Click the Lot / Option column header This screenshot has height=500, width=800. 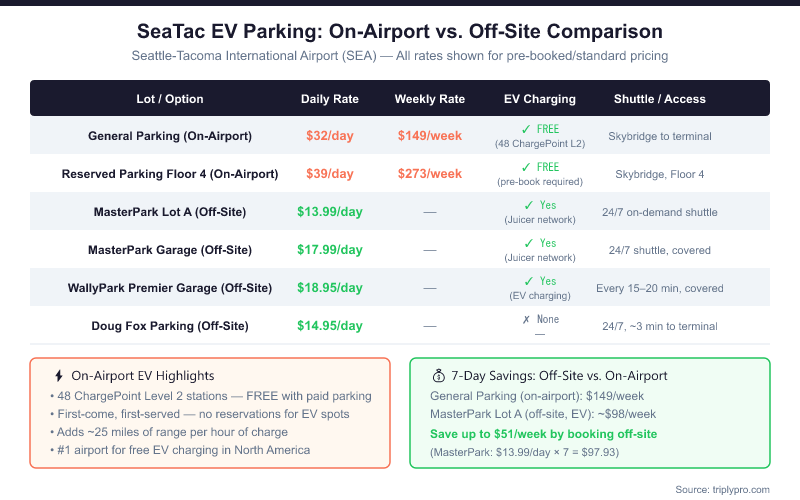tap(170, 99)
